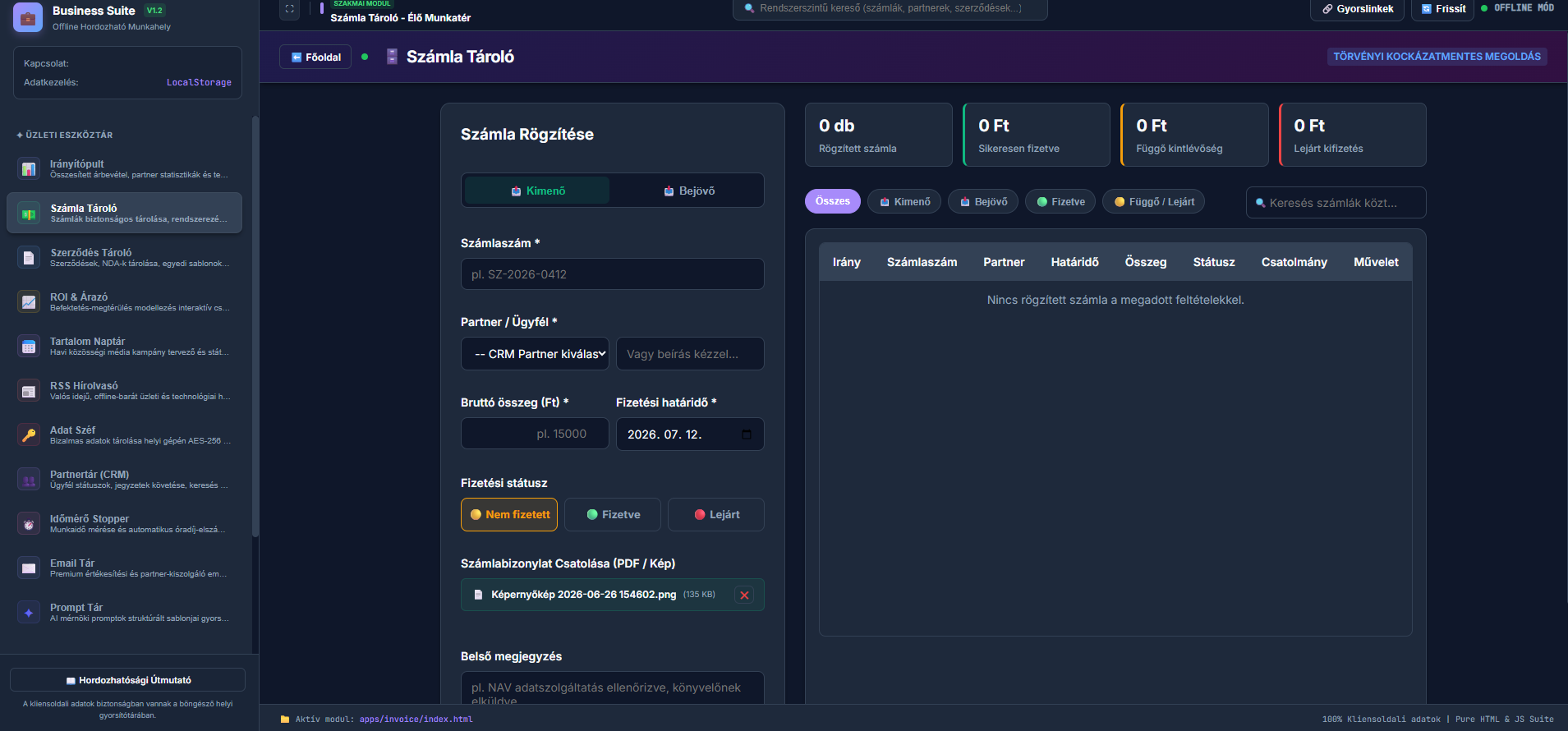The height and width of the screenshot is (731, 1568).
Task: Filter invoice list by Fizetve
Action: [x=1060, y=201]
